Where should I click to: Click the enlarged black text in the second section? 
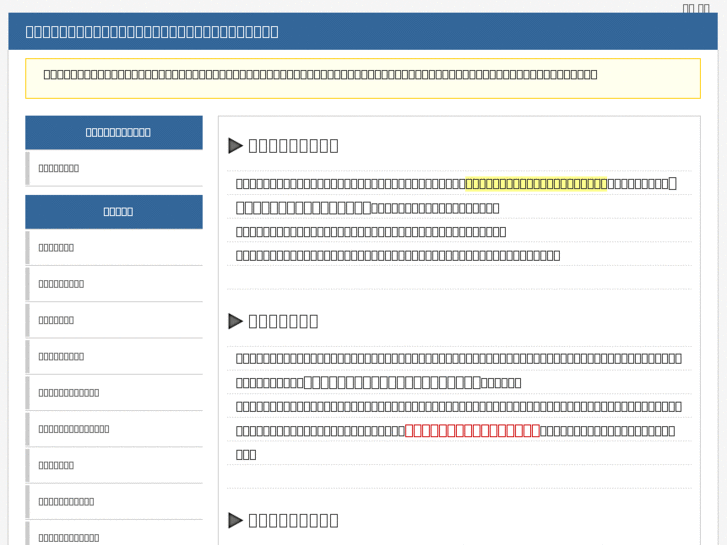point(392,382)
